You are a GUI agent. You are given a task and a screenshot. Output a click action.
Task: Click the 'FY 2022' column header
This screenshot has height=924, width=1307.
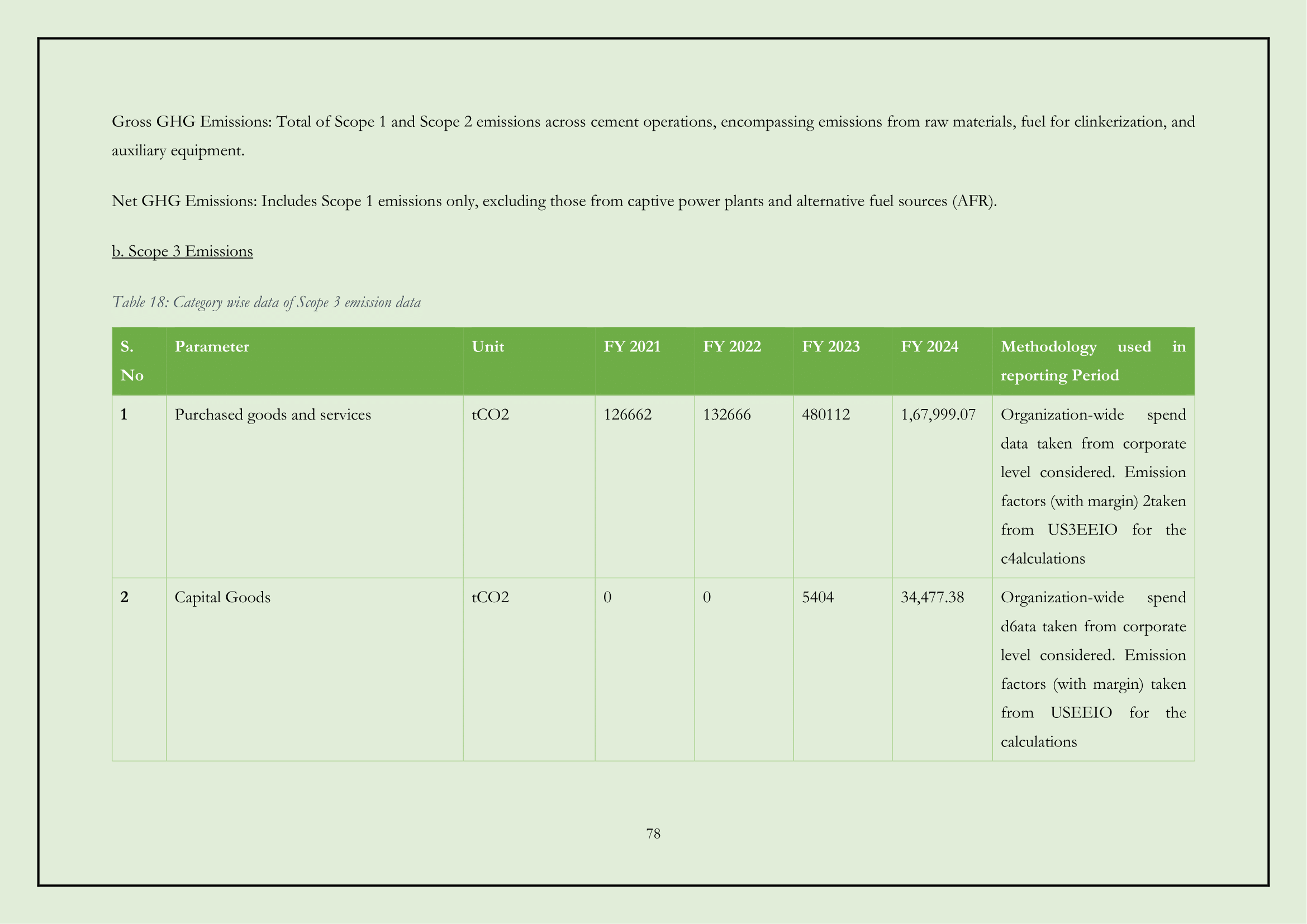coord(731,346)
